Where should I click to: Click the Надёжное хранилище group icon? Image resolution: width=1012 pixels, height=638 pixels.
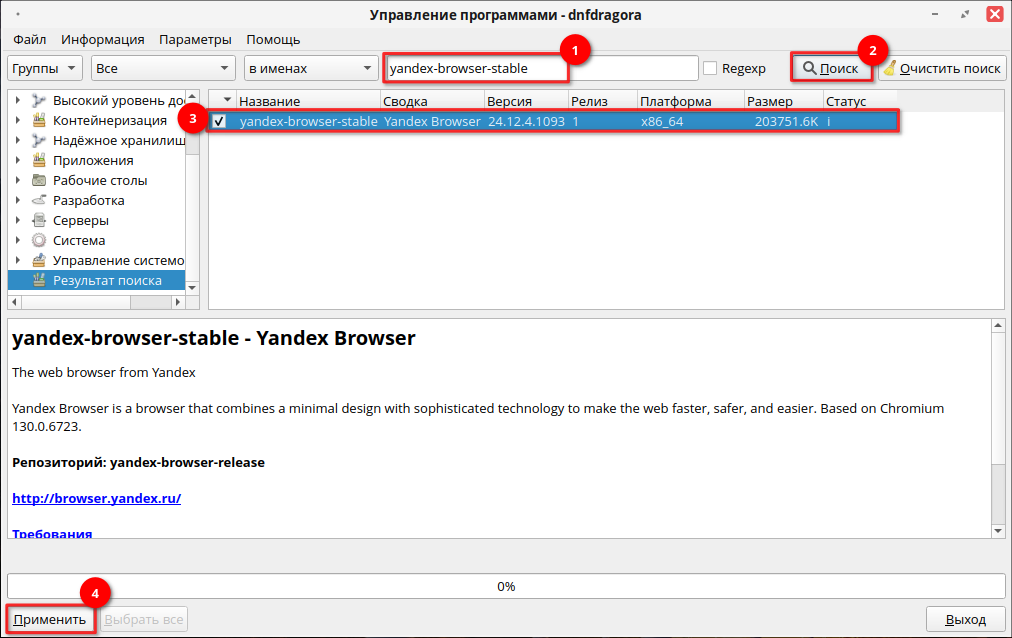point(39,141)
